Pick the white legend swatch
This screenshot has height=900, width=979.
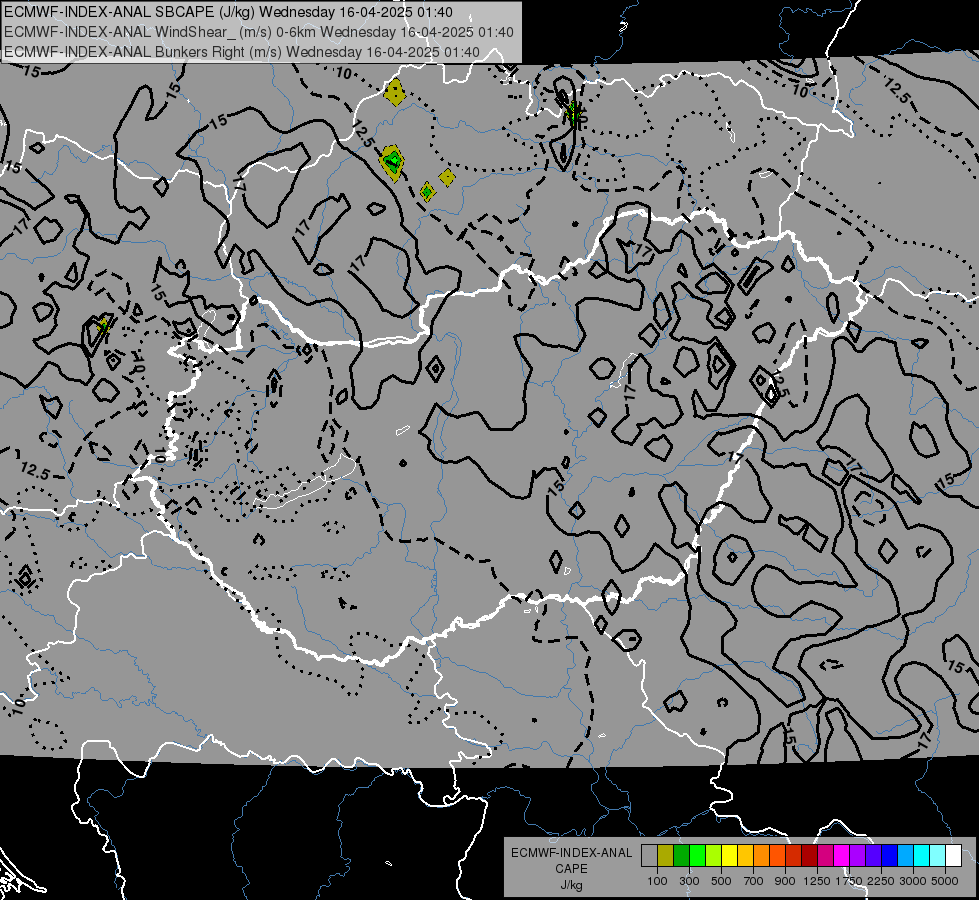(x=953, y=856)
